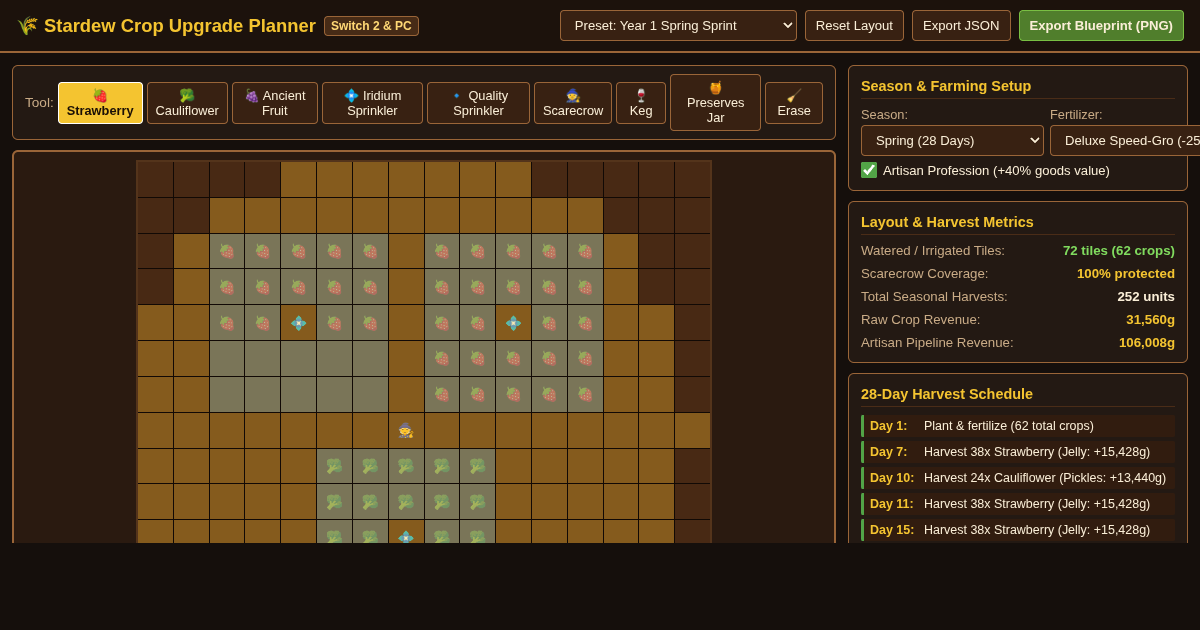The image size is (1200, 630).
Task: Select the Cauliflower planting tool
Action: pos(187,103)
